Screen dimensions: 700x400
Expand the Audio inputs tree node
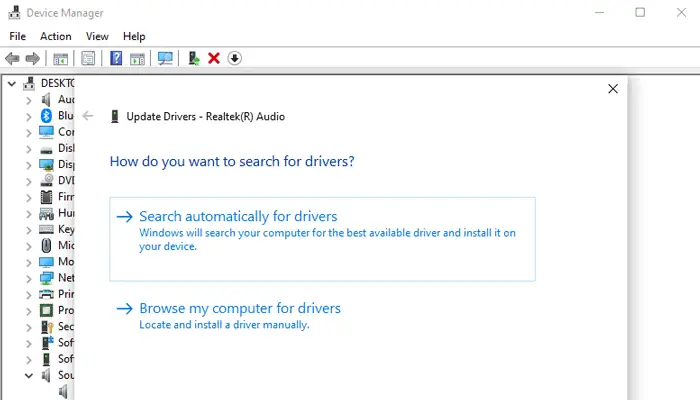pyautogui.click(x=29, y=100)
